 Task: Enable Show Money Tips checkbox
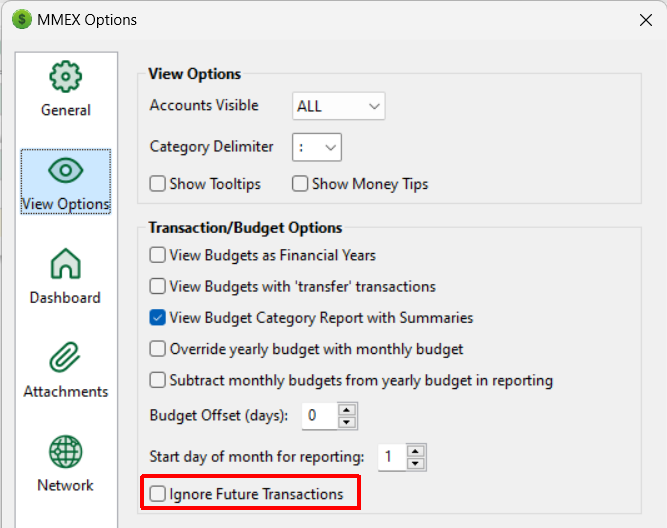[x=300, y=184]
